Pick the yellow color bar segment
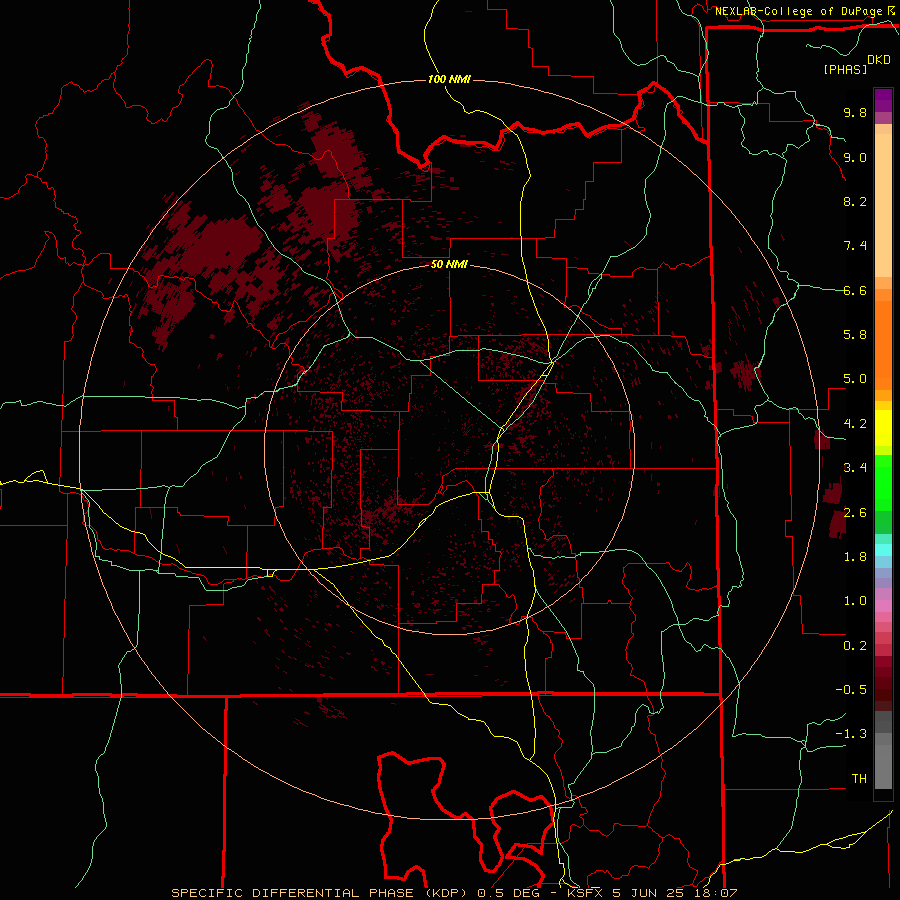This screenshot has height=900, width=900. (x=883, y=428)
